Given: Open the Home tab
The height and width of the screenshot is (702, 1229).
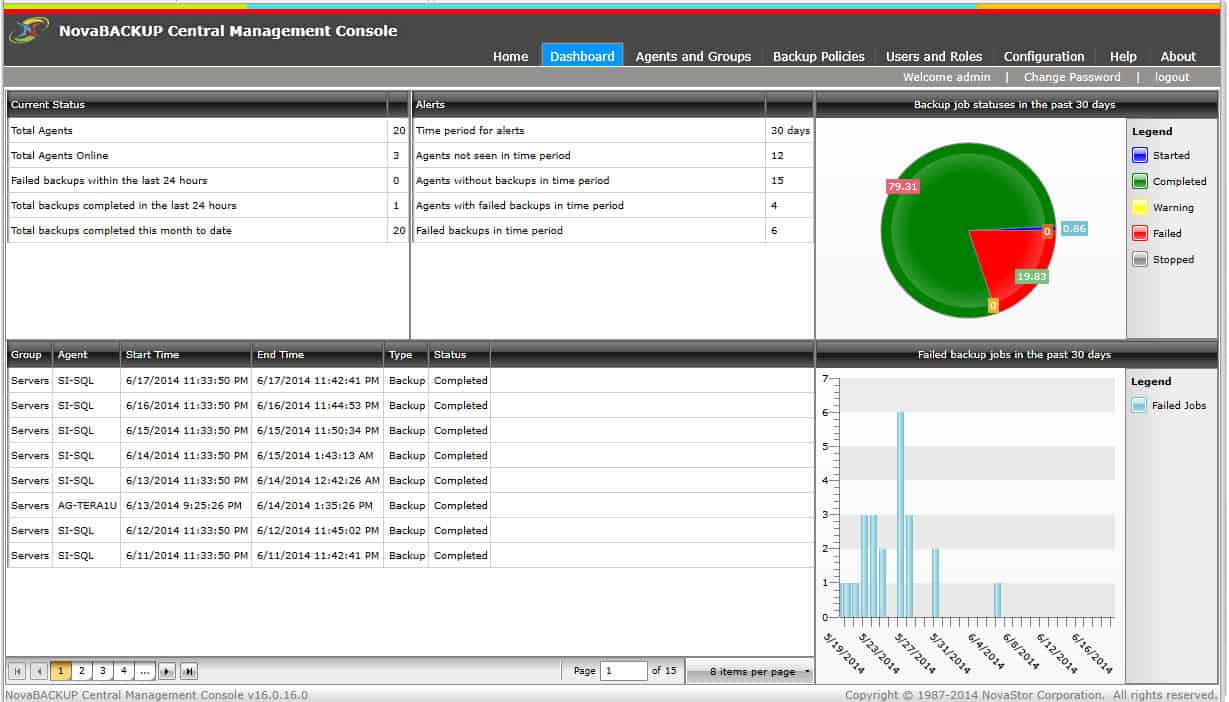Looking at the screenshot, I should (x=510, y=56).
